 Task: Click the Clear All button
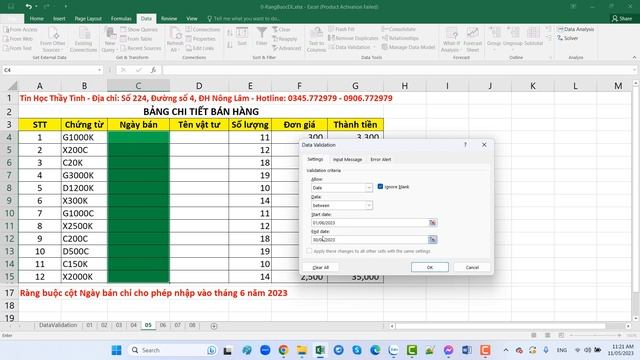(320, 267)
